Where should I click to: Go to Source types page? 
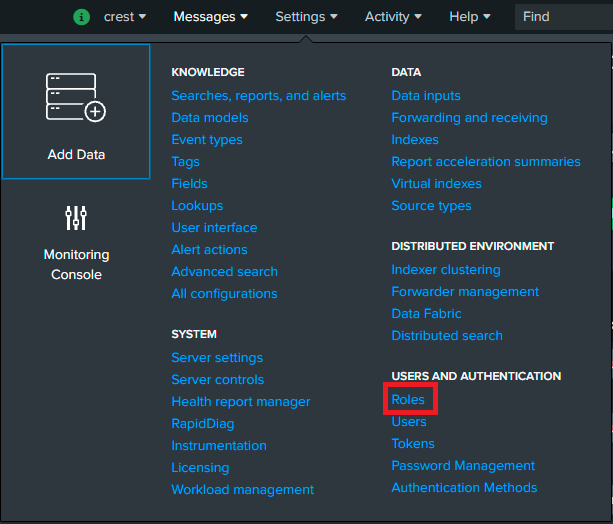tap(431, 206)
